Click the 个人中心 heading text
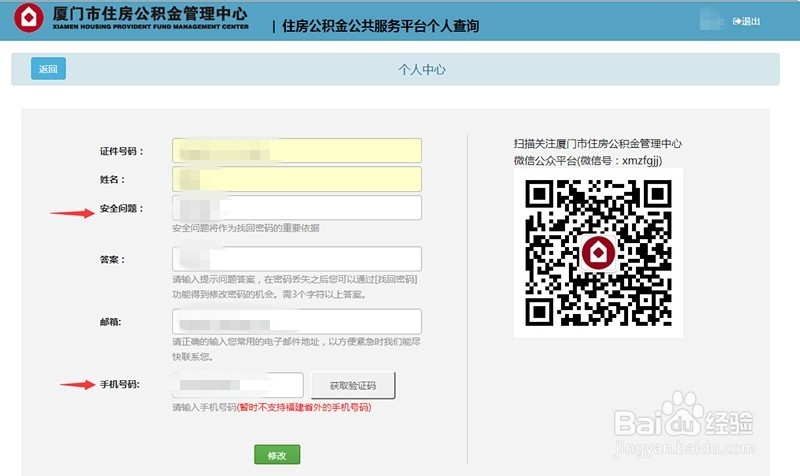 pos(422,69)
